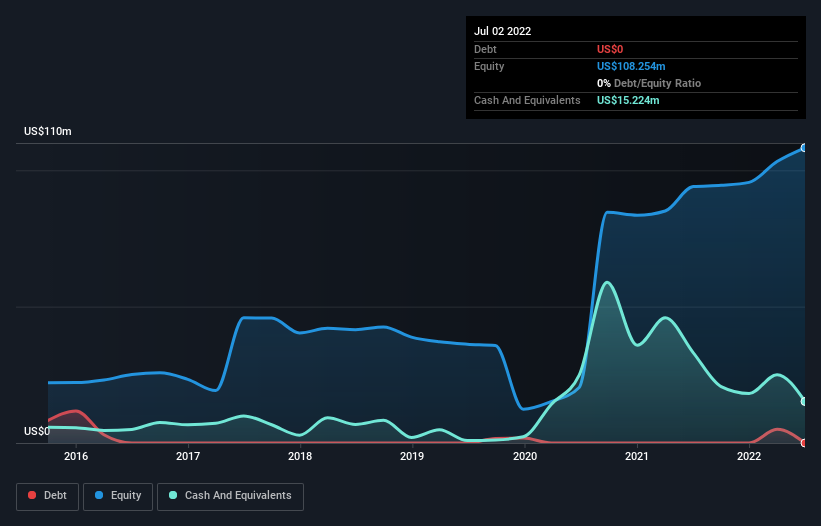
Task: Select the 2019 x-axis label
Action: [412, 456]
